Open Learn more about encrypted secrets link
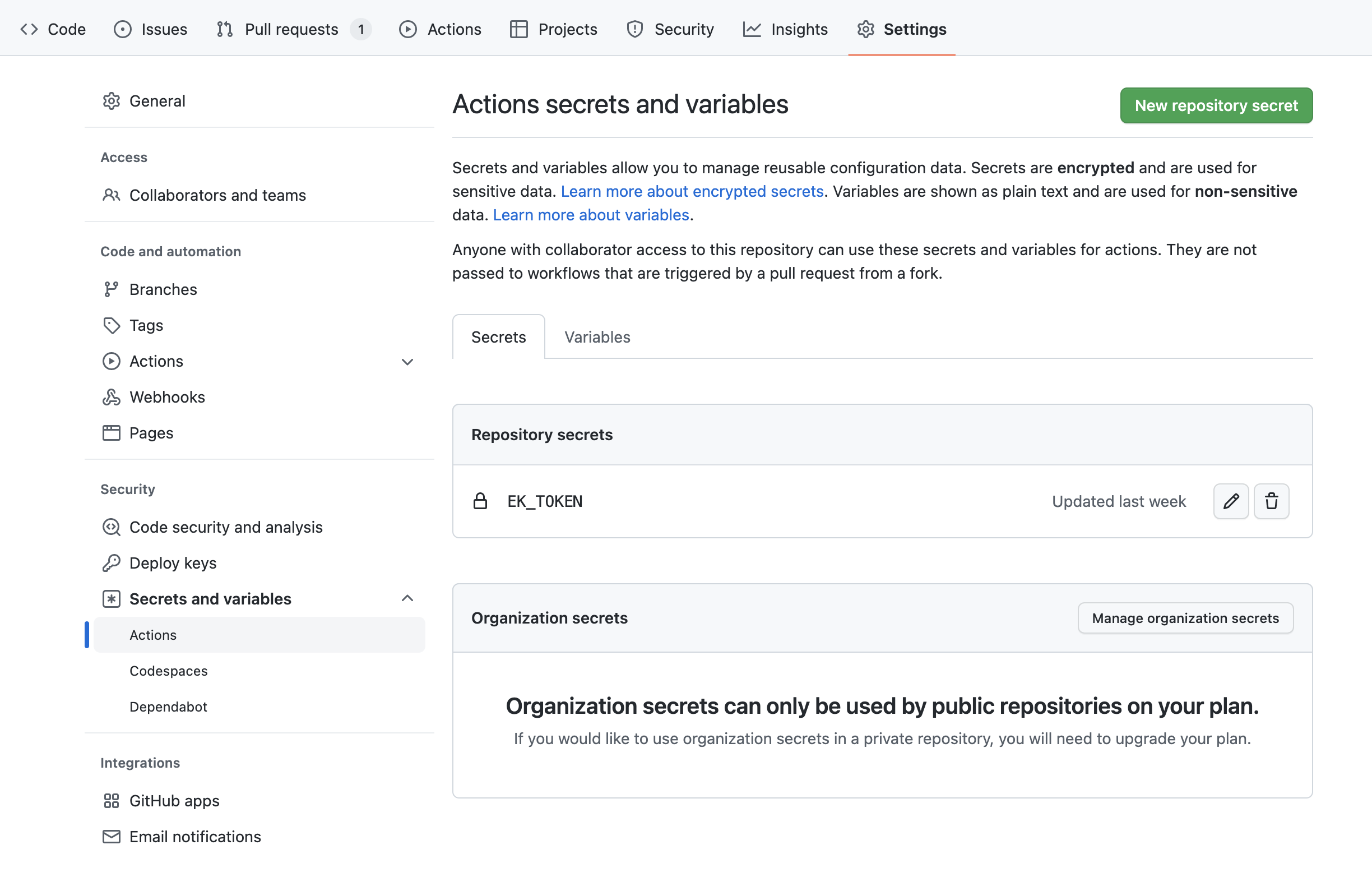 click(692, 191)
